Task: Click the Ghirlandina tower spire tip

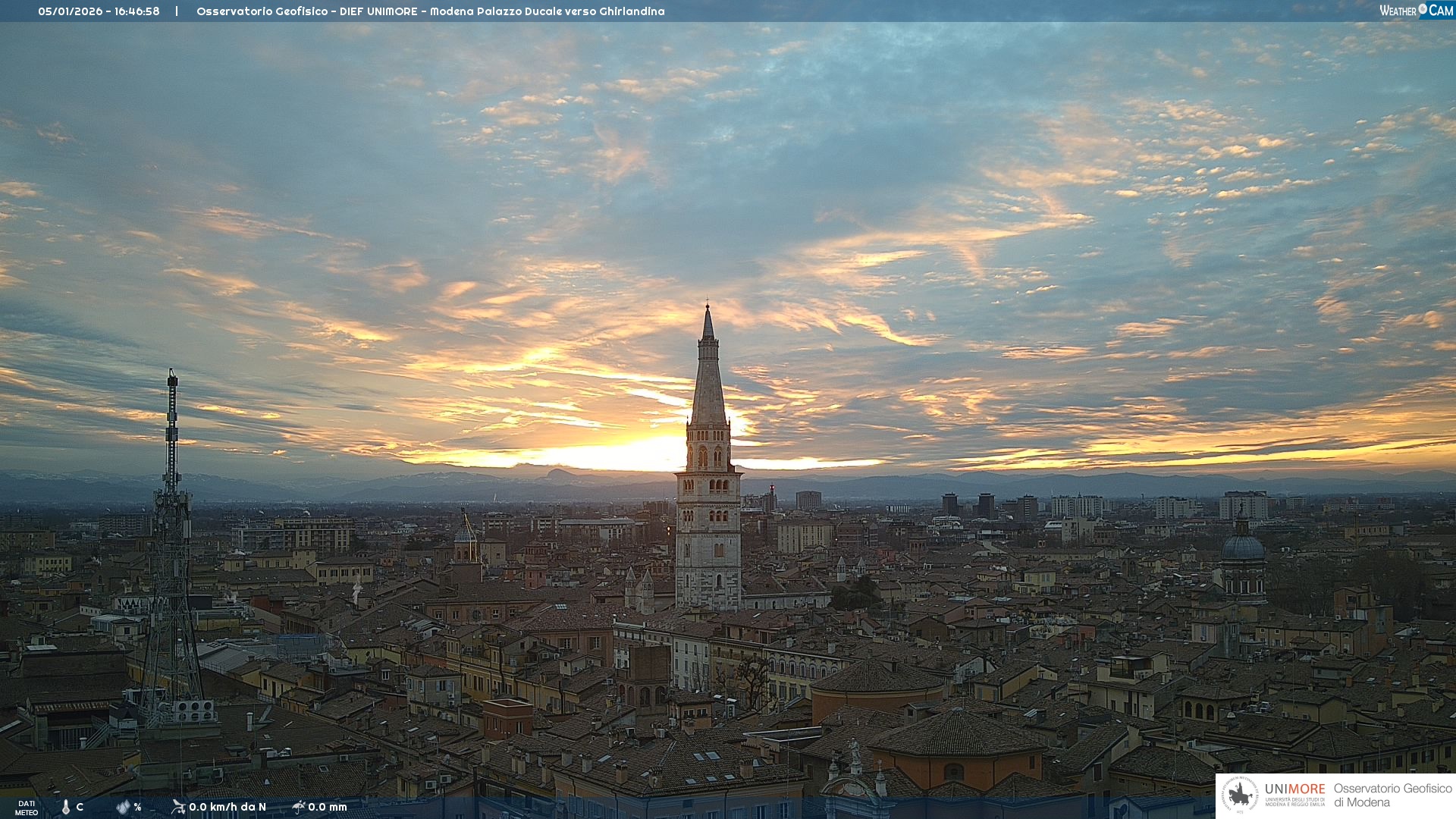Action: click(x=708, y=306)
